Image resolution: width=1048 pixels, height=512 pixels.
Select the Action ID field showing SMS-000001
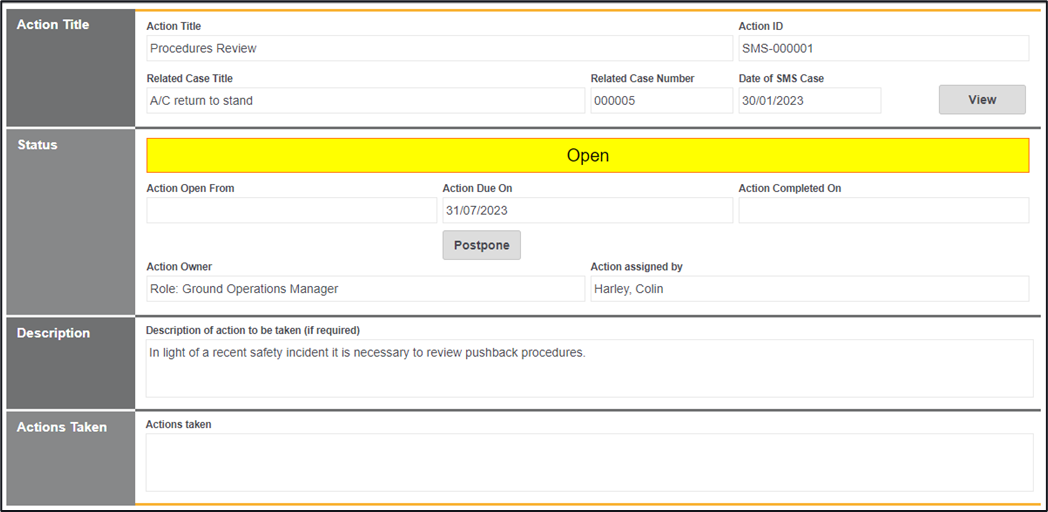(x=883, y=48)
